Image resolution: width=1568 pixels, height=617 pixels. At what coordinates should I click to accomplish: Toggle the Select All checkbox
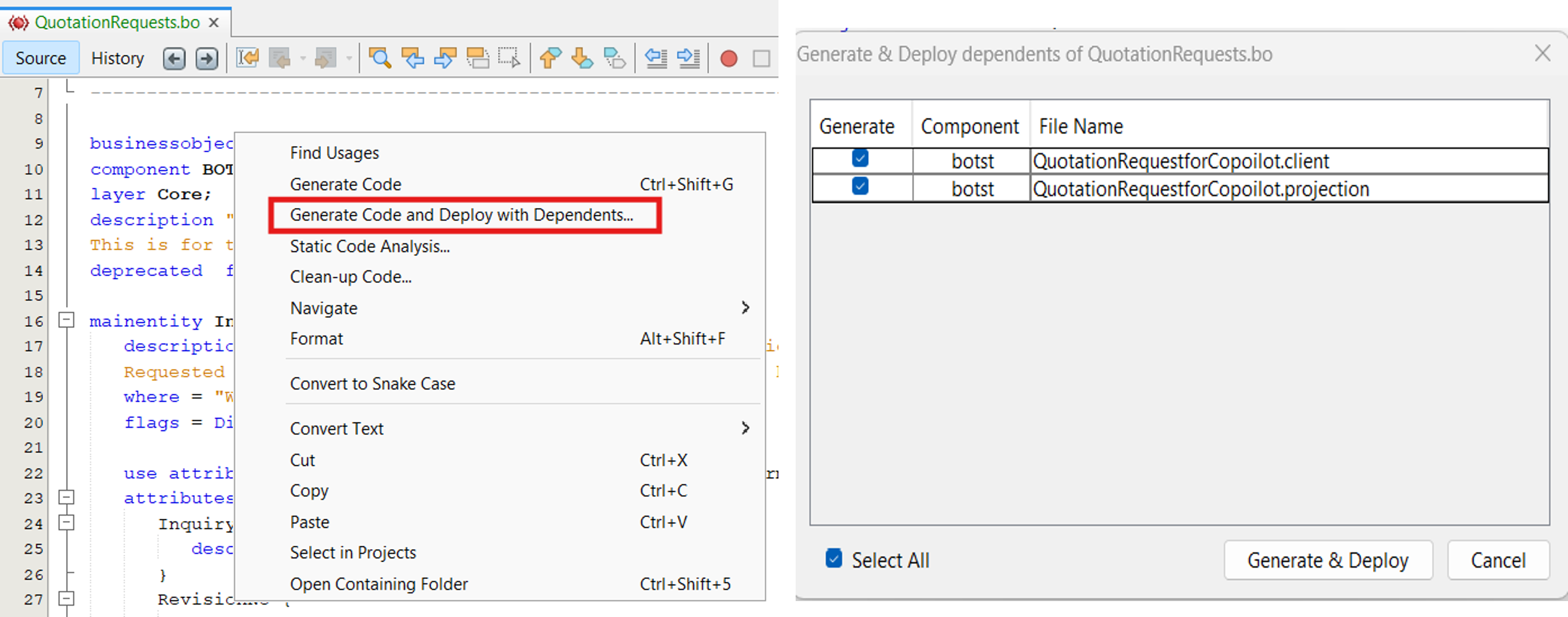pyautogui.click(x=834, y=558)
